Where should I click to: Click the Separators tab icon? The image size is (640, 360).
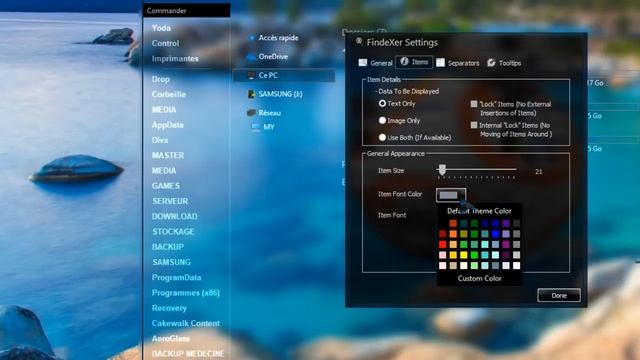440,62
